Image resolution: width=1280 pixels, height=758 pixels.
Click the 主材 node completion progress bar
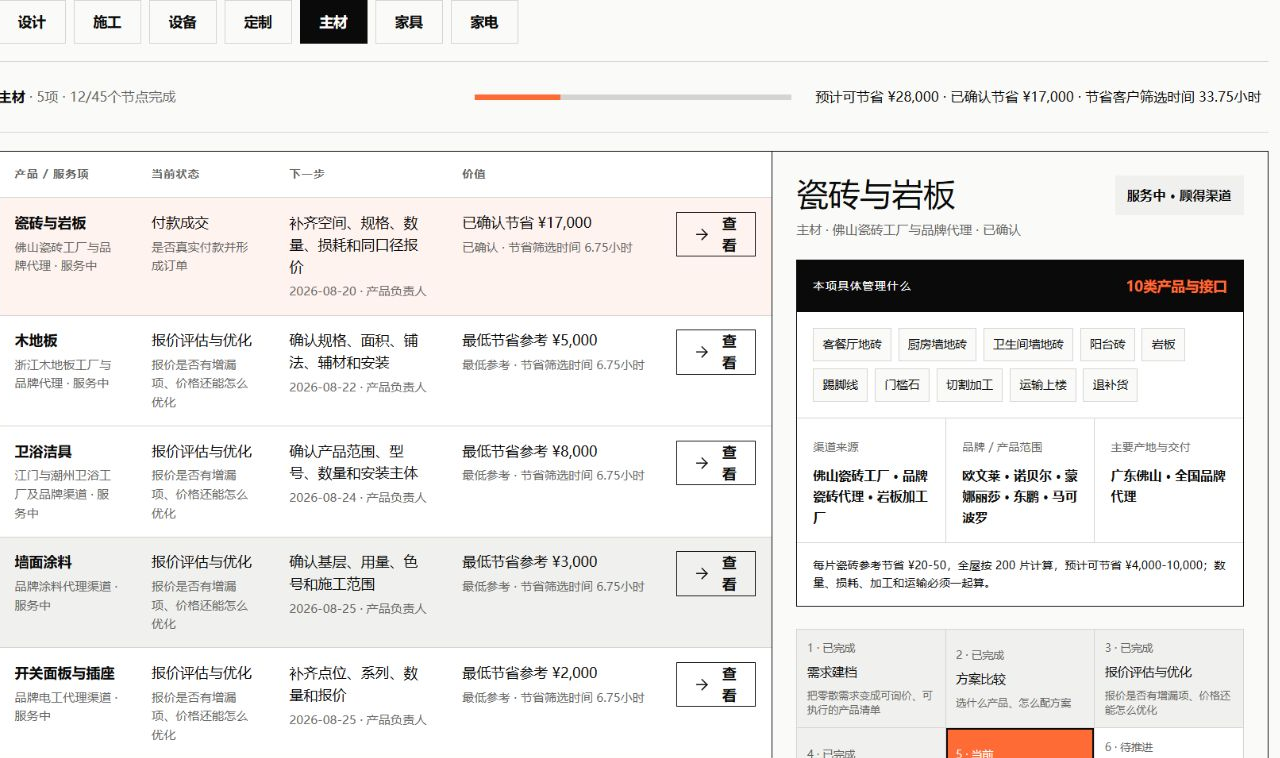633,97
